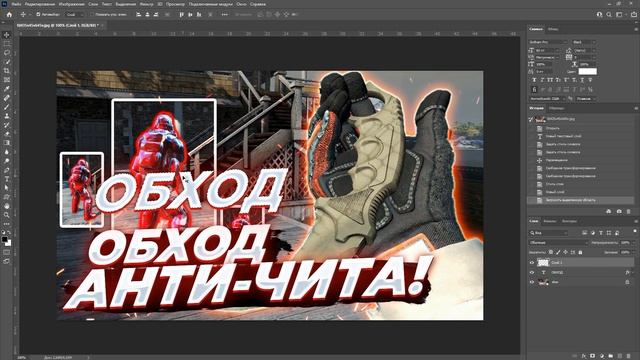Click the trash icon in History panel

629,211
